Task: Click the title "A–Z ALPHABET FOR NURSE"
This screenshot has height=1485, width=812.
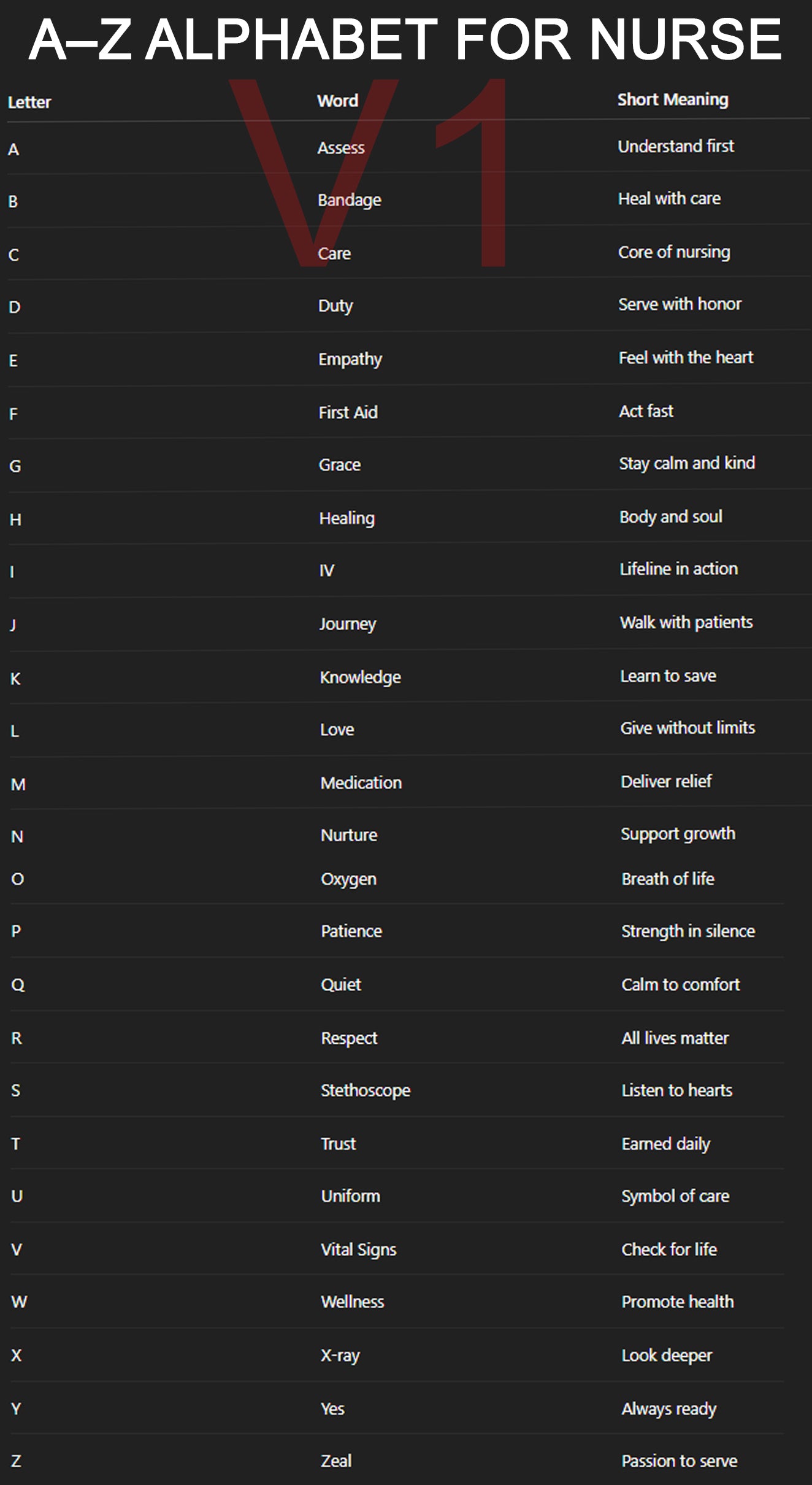Action: tap(405, 39)
